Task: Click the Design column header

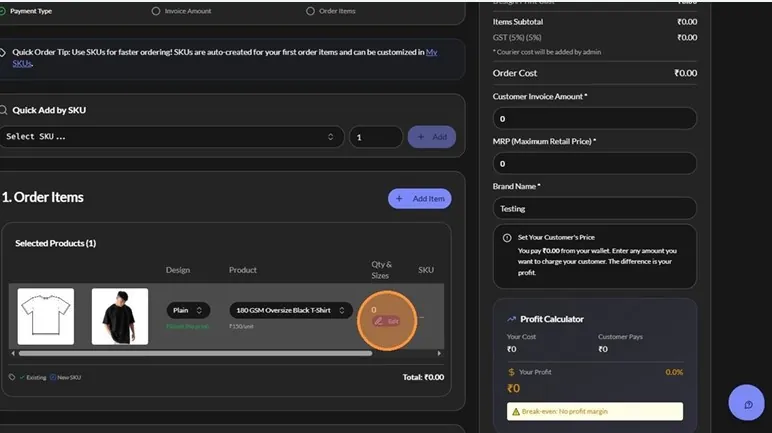Action: (178, 270)
